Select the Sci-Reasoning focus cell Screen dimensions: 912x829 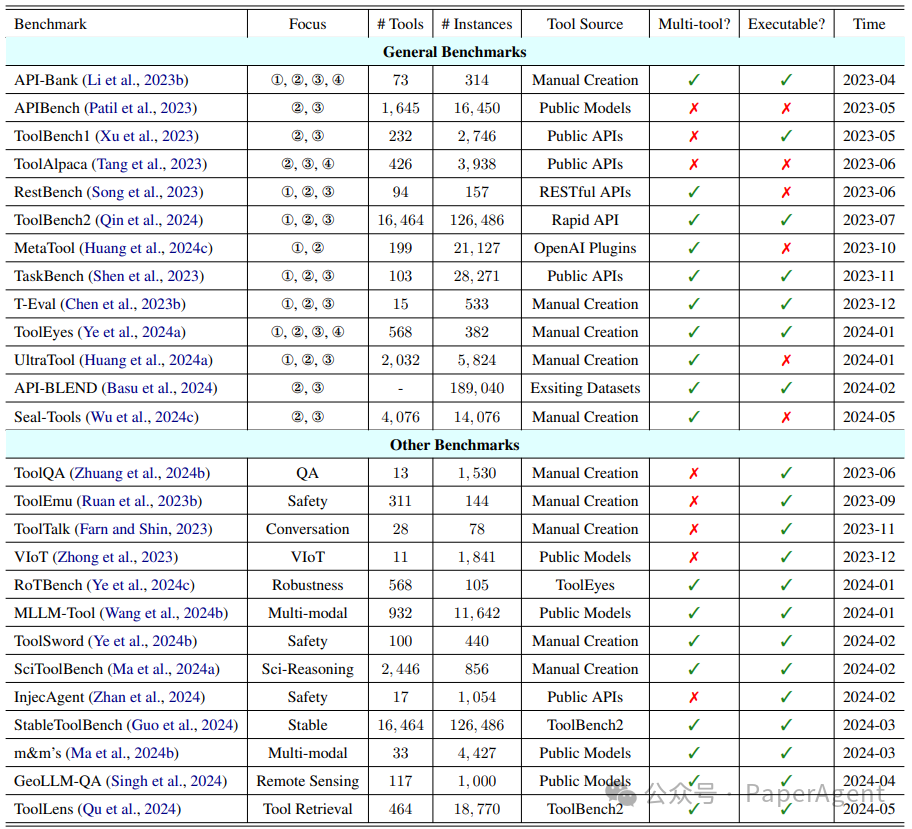coord(308,669)
